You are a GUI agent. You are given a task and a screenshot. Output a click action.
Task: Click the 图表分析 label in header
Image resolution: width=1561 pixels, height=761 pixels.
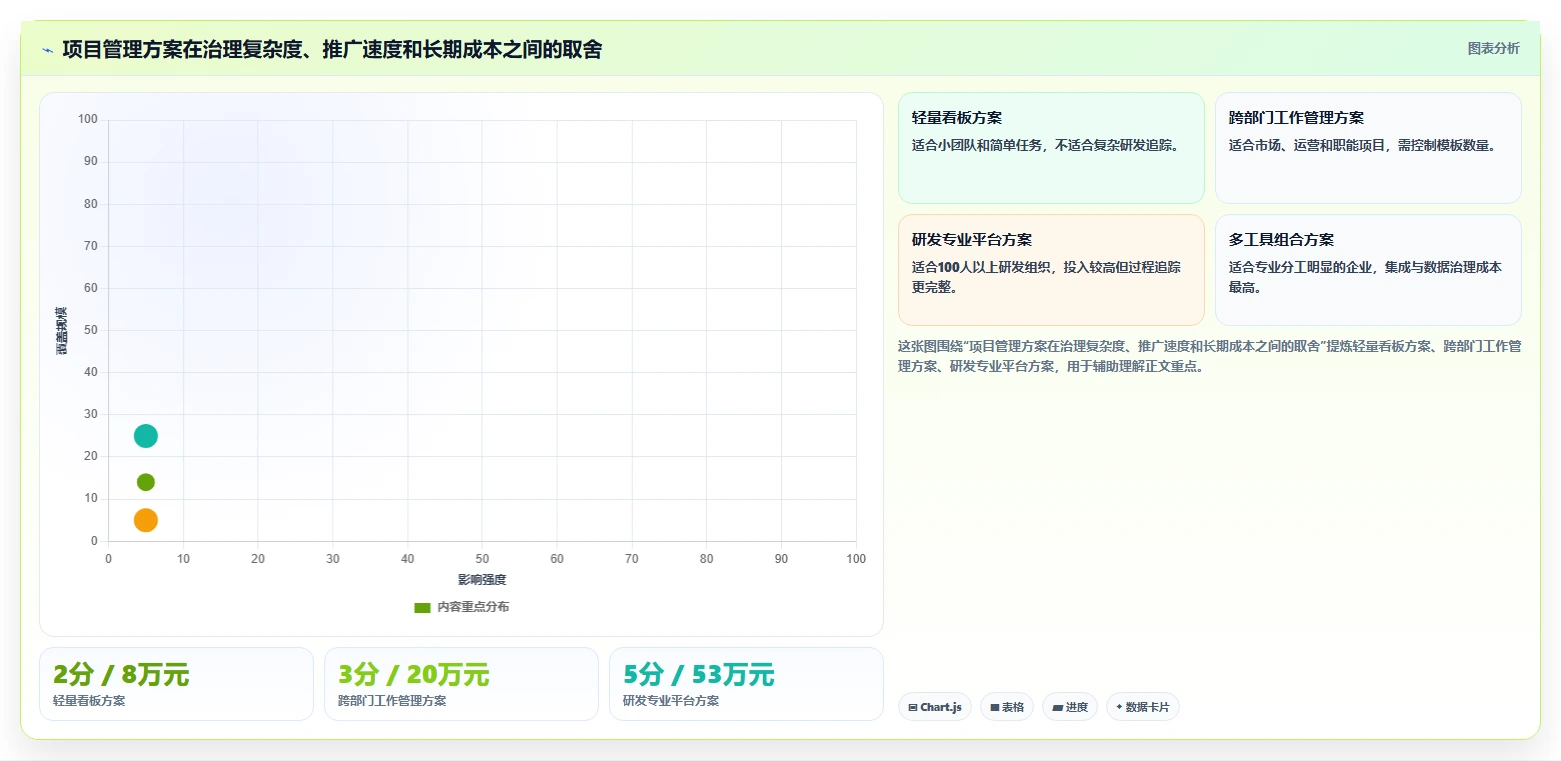tap(1493, 48)
